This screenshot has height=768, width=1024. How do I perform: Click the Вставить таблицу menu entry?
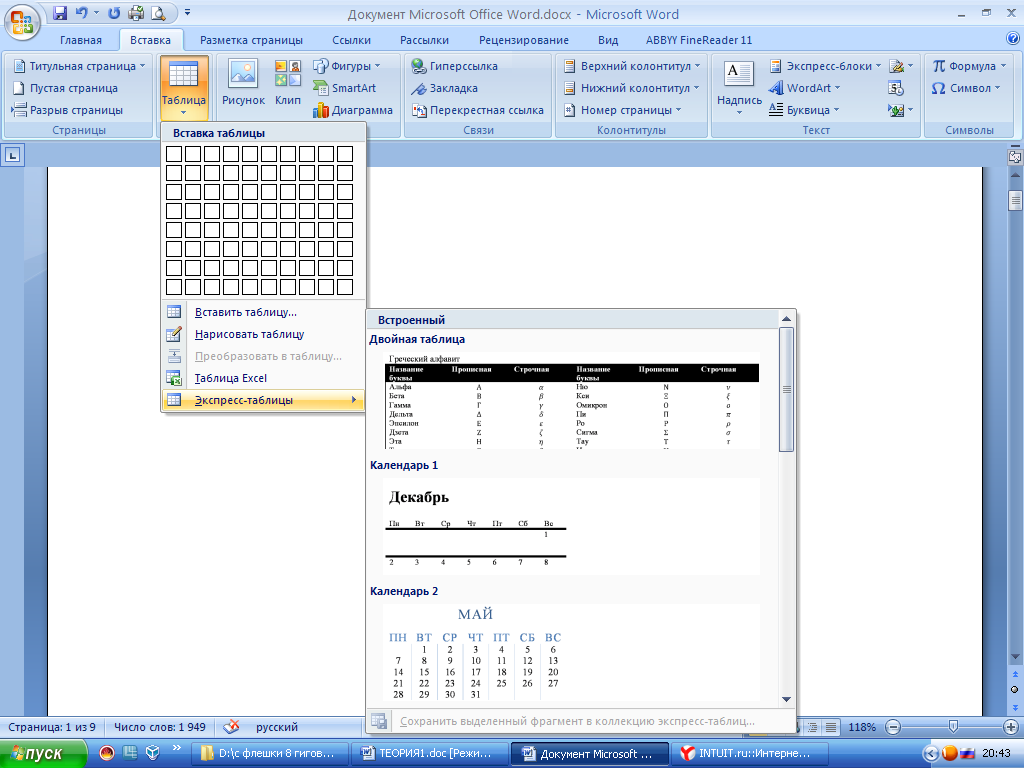coord(263,312)
